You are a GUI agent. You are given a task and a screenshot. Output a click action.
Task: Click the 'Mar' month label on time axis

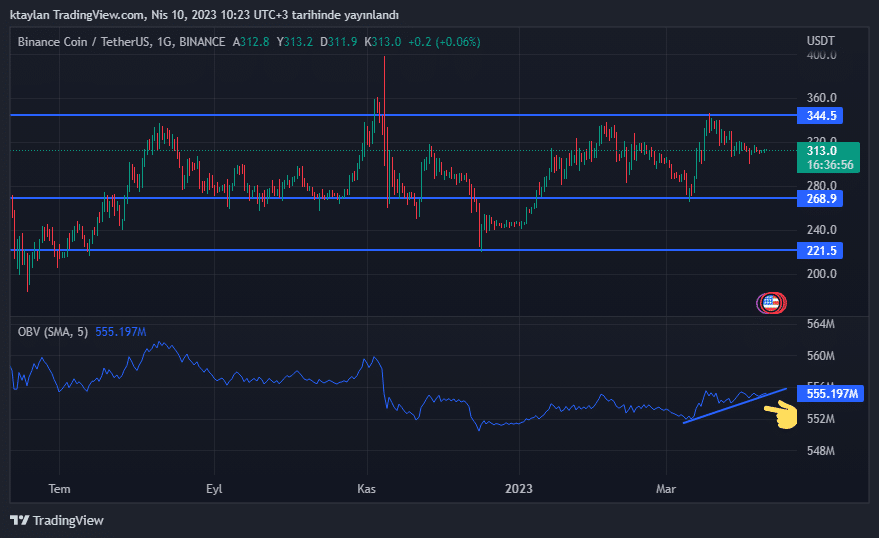pos(666,489)
